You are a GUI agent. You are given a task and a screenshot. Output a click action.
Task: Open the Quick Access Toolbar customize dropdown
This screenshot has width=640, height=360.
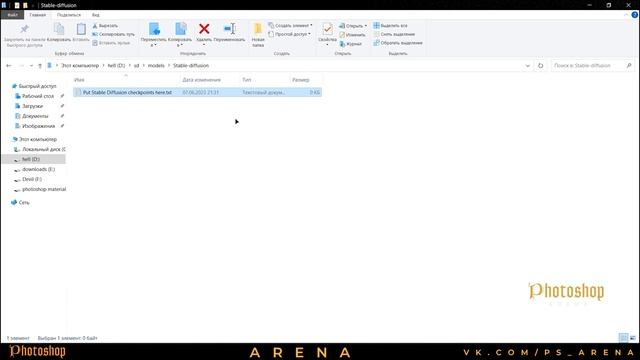pyautogui.click(x=33, y=5)
